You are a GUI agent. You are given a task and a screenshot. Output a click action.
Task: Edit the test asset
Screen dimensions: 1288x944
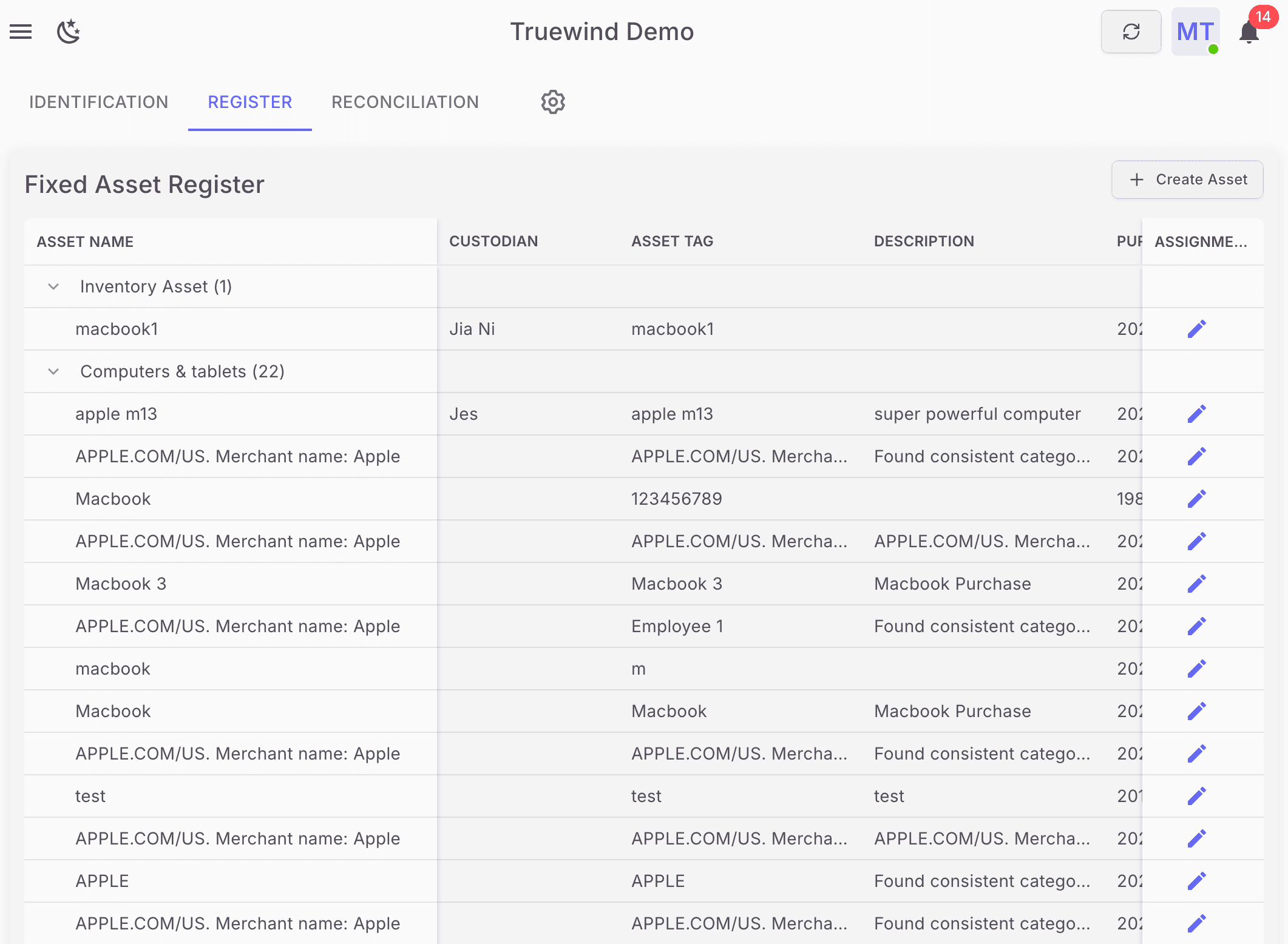pos(1196,795)
